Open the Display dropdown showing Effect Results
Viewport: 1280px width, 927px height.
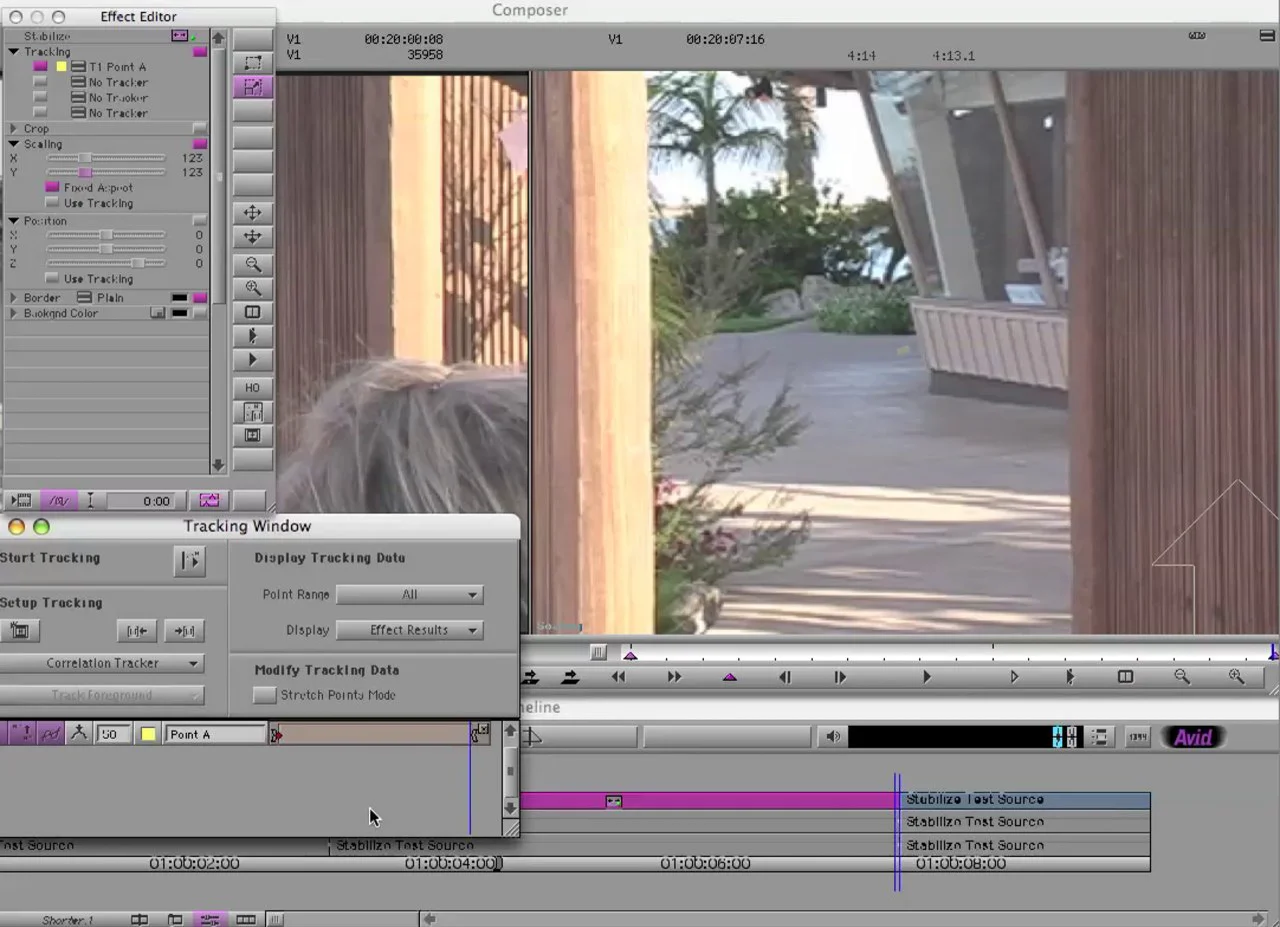(x=410, y=630)
